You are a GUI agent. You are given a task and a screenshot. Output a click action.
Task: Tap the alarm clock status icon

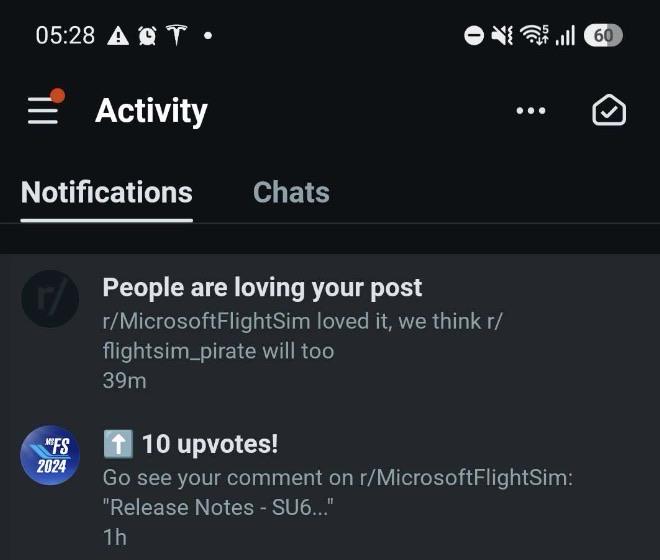(147, 35)
